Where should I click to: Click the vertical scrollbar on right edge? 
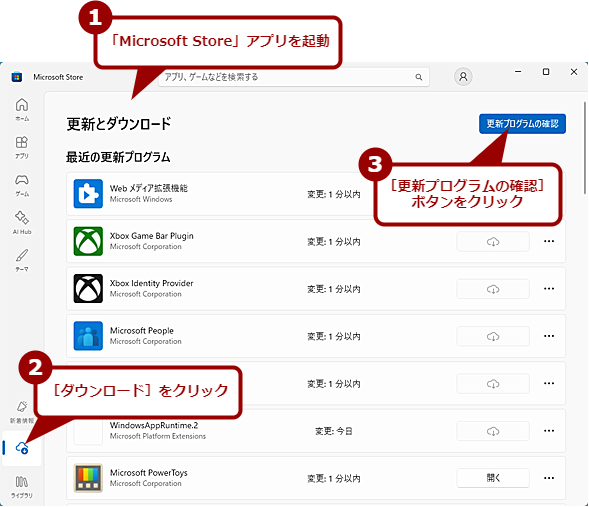585,148
